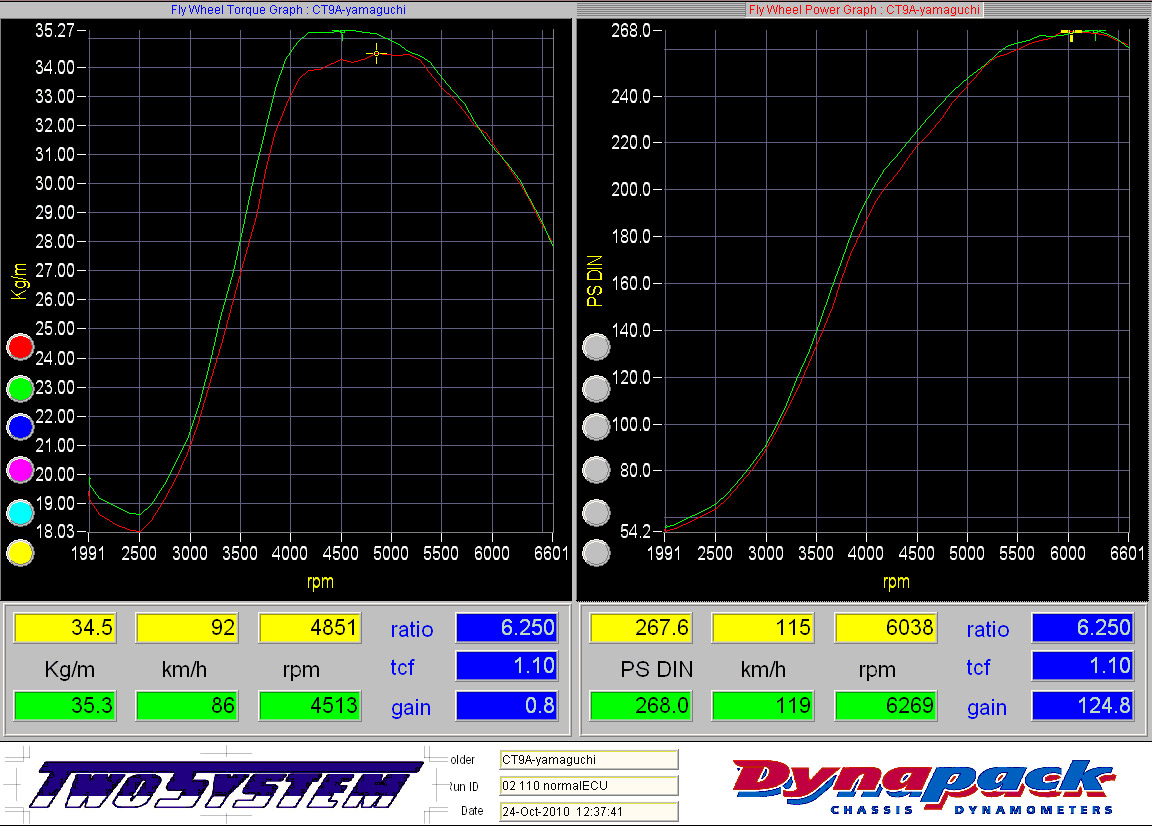Toggle the first grey button beside the power graph
This screenshot has height=826, width=1152.
pyautogui.click(x=596, y=347)
